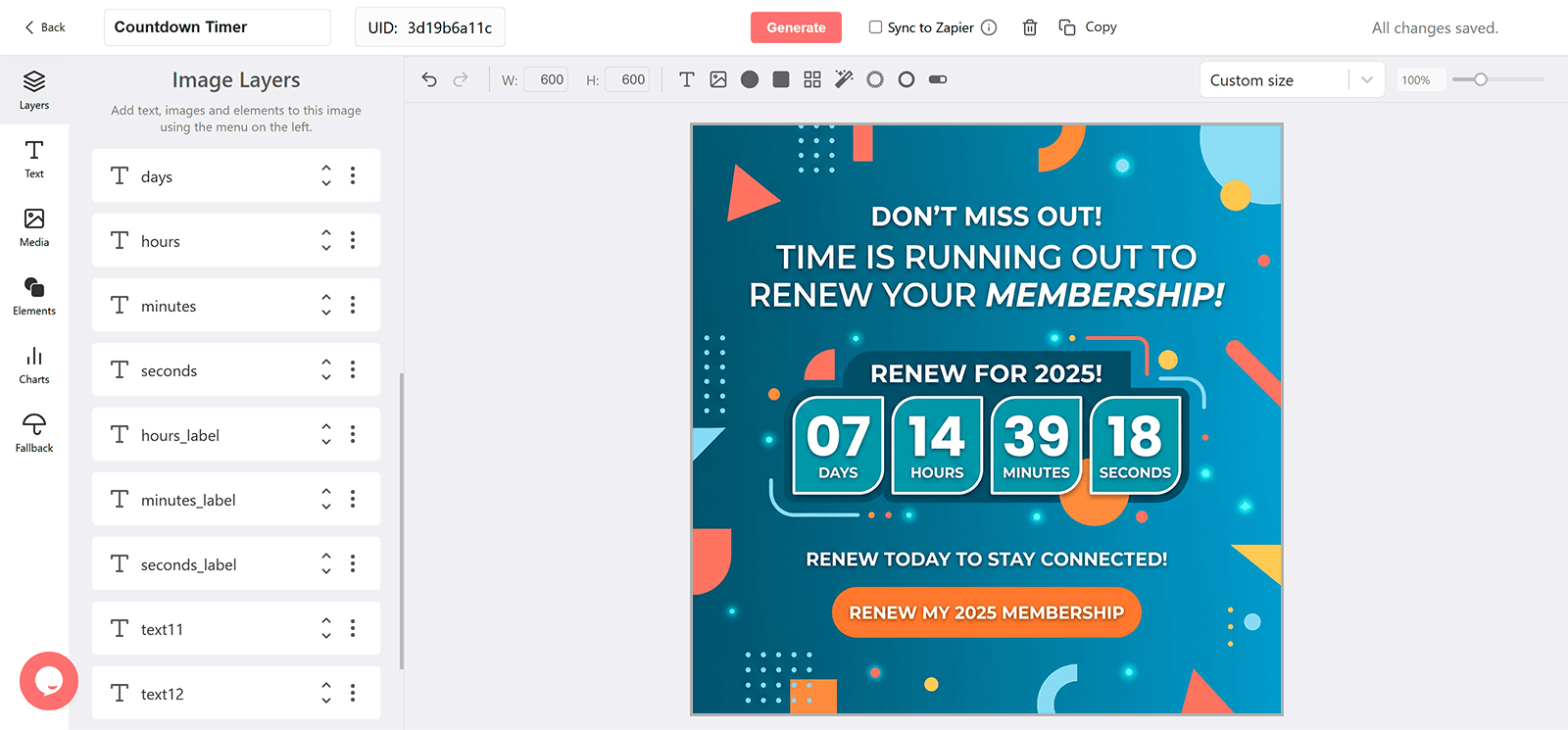Add a filled circle shape

(x=750, y=79)
